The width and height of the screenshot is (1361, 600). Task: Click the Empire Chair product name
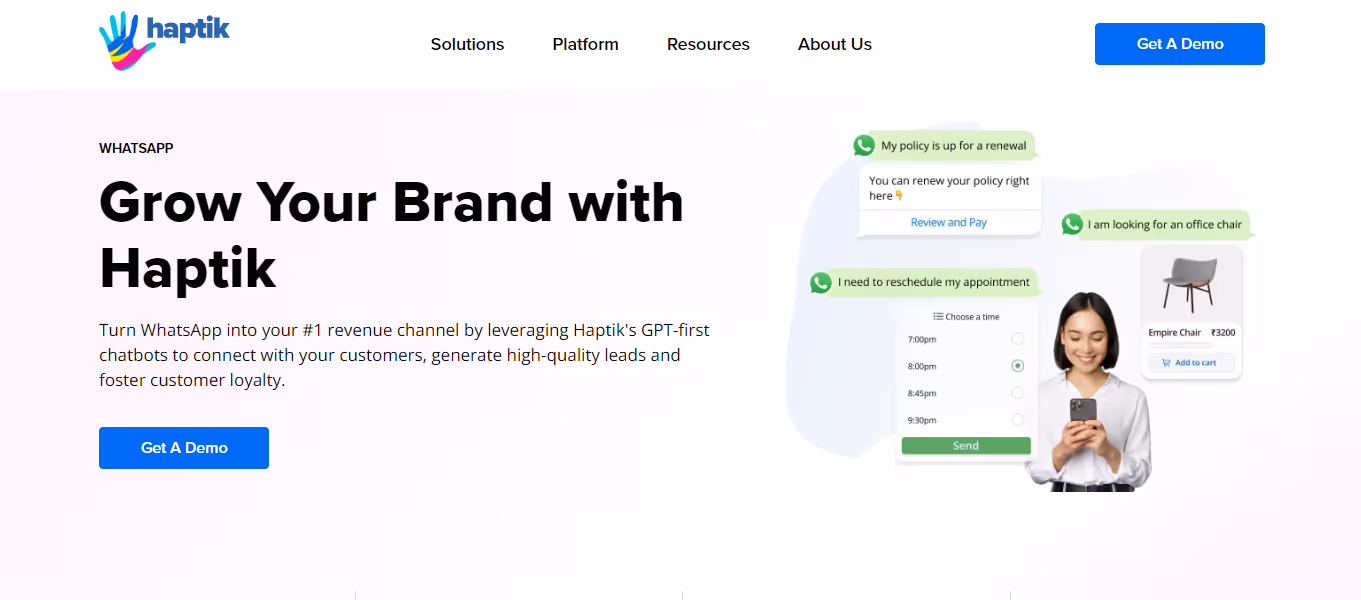[x=1174, y=333]
